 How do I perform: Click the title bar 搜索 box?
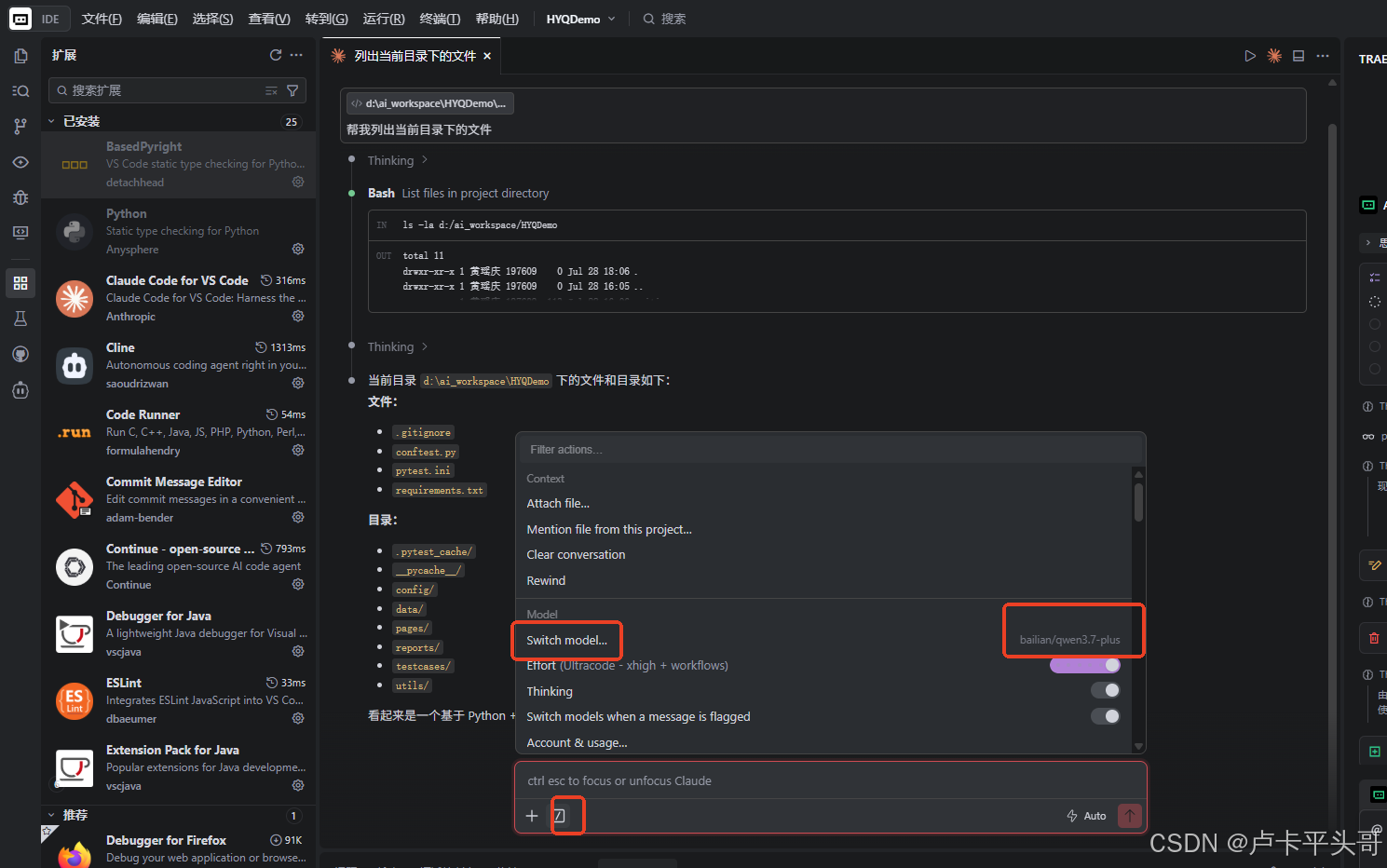[664, 19]
